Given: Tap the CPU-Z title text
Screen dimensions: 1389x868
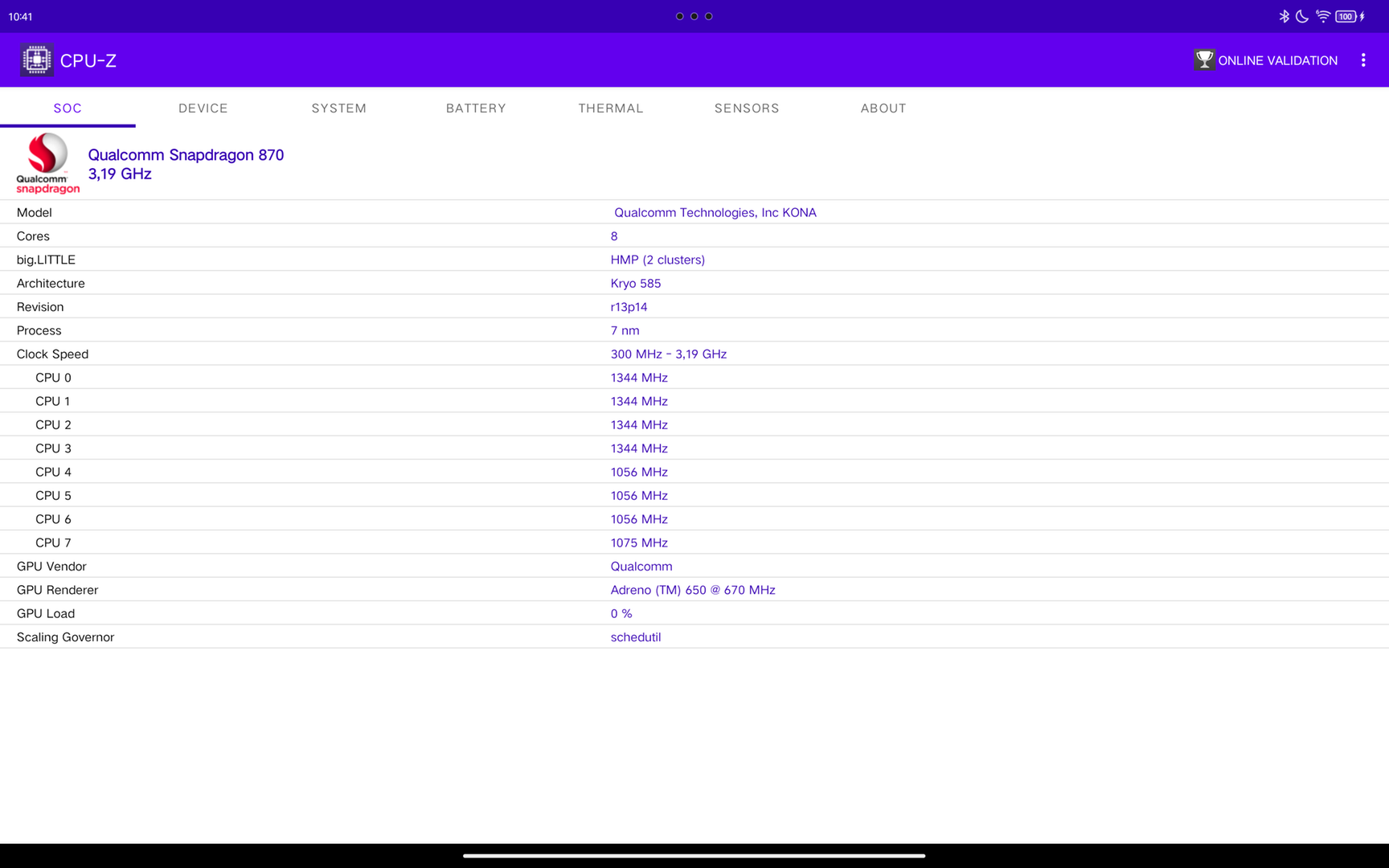Looking at the screenshot, I should point(88,60).
